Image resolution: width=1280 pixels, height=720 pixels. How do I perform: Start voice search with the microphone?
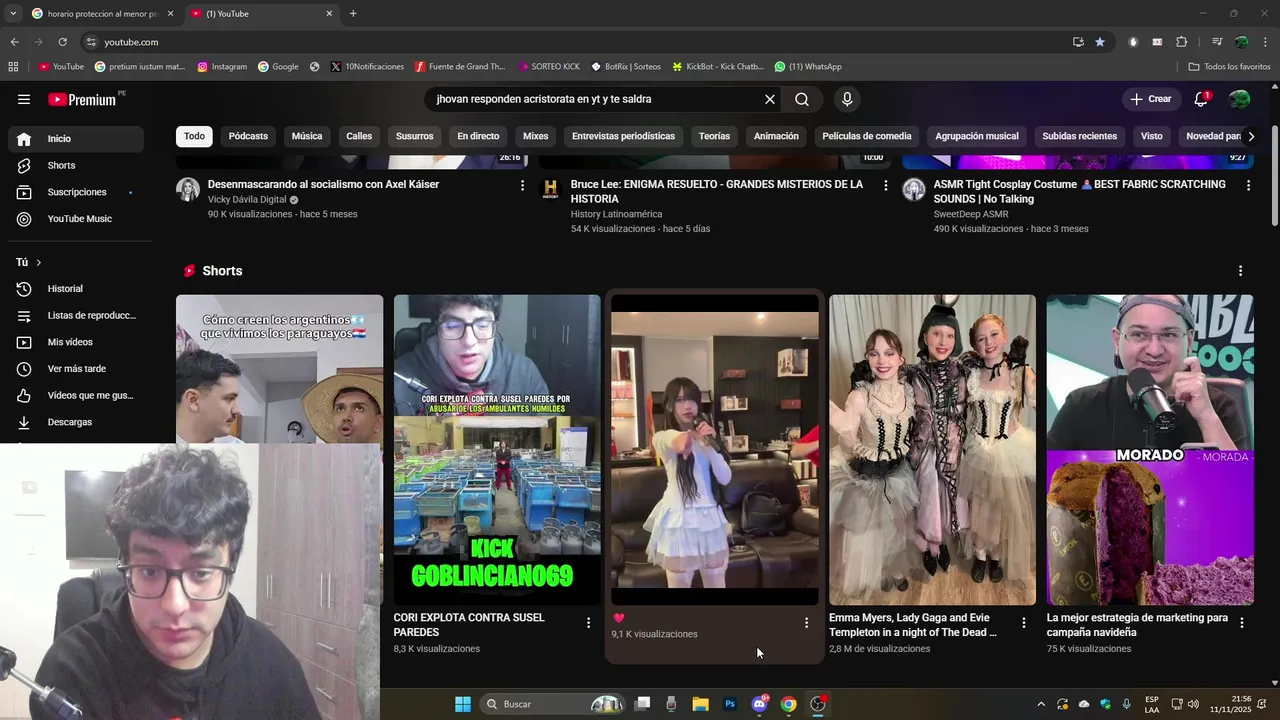tap(847, 99)
